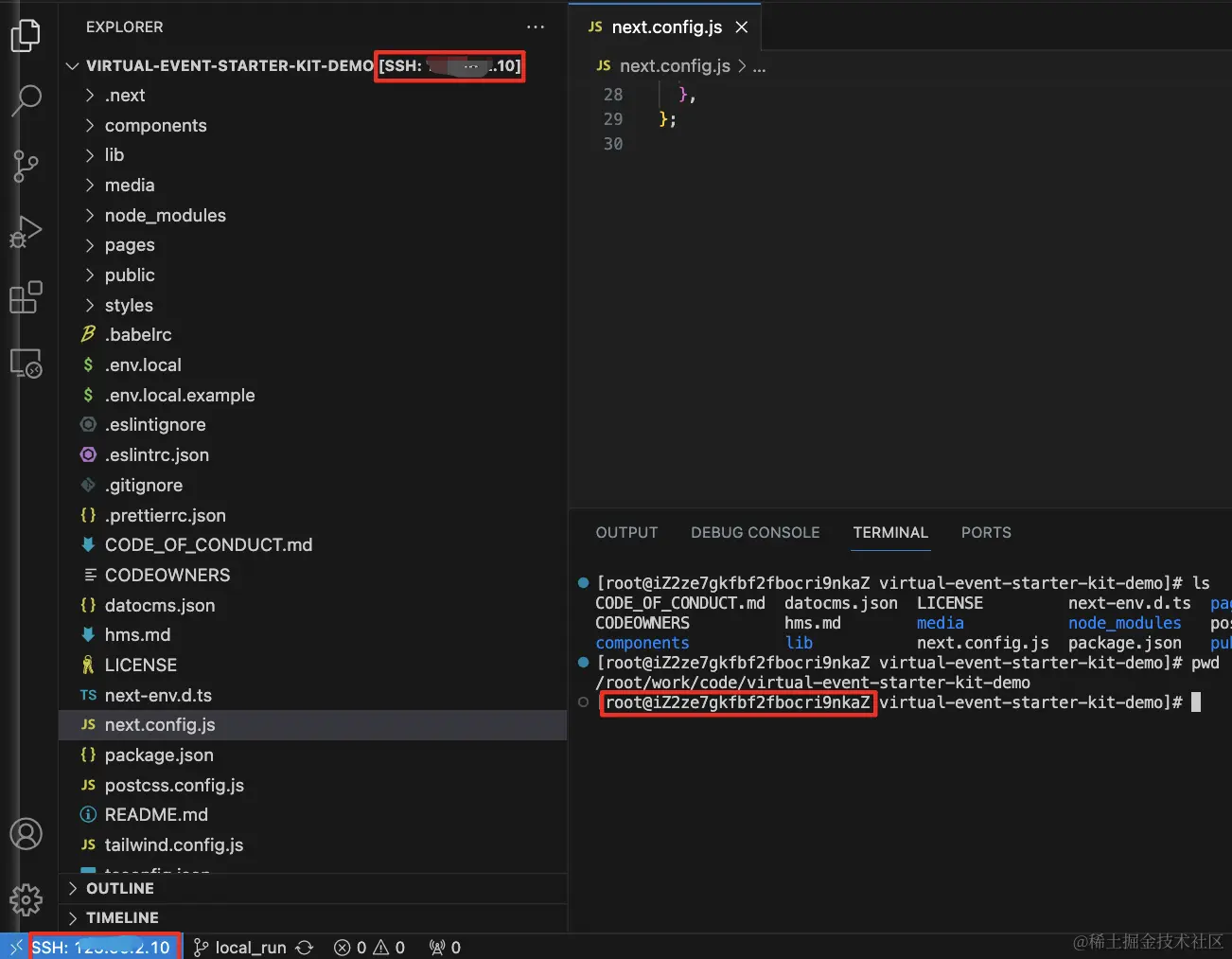Focus the terminal prompt input cursor

(x=1196, y=702)
